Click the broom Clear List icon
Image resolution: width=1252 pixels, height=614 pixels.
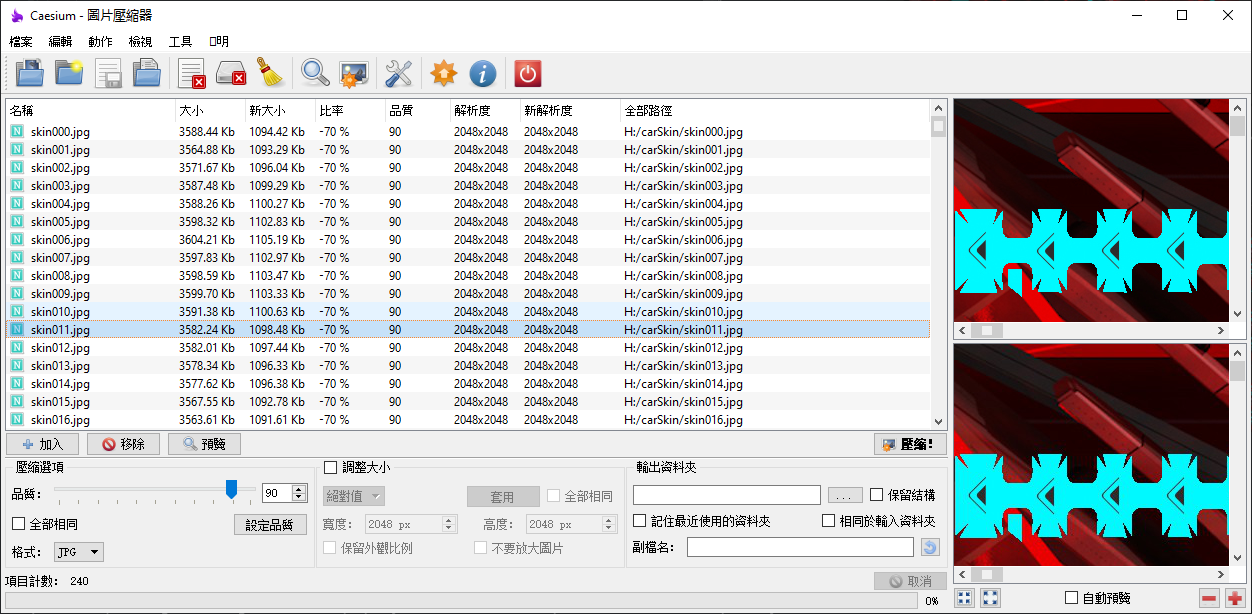tap(270, 72)
